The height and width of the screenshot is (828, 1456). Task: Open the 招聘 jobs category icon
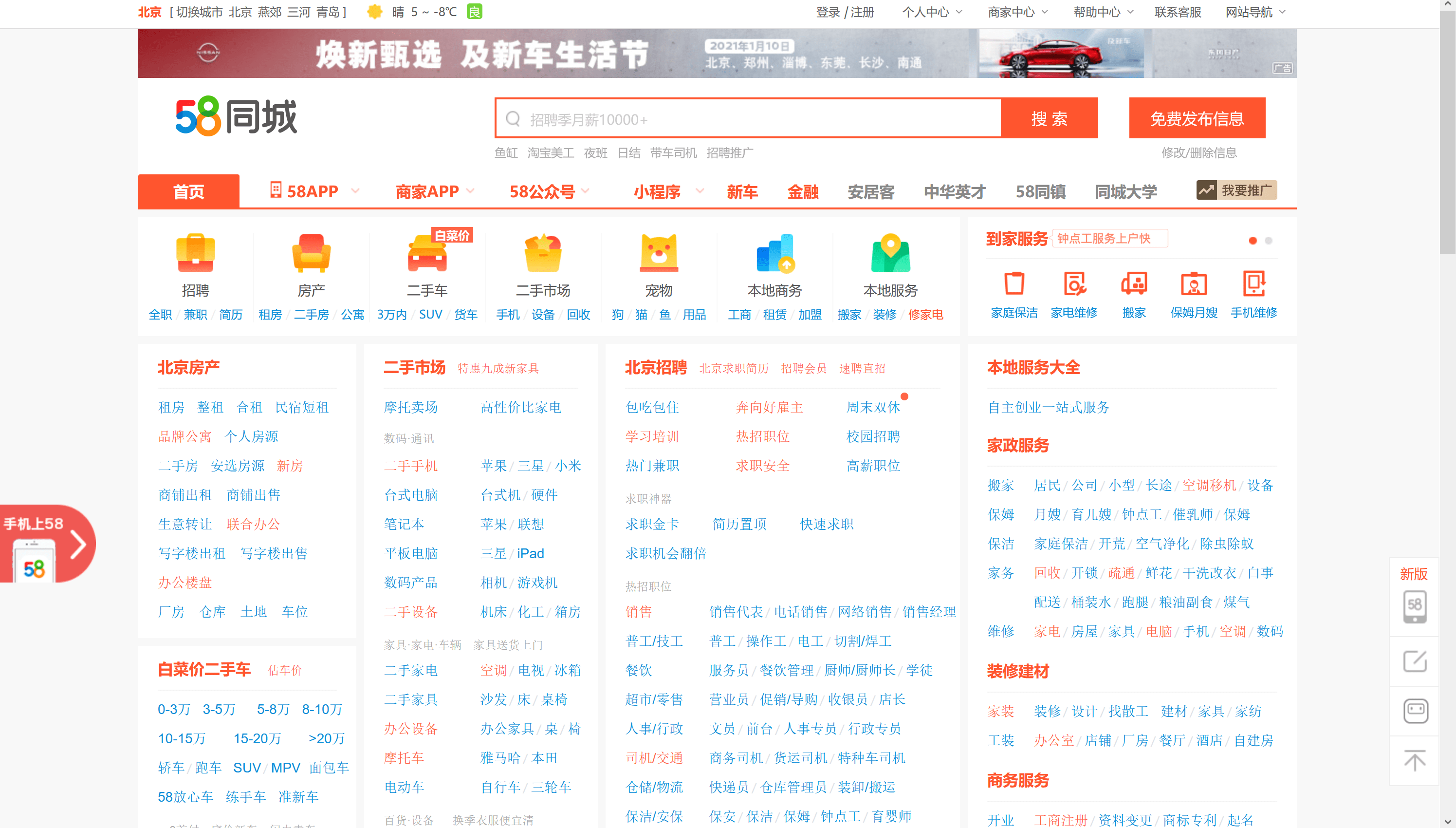pyautogui.click(x=195, y=253)
